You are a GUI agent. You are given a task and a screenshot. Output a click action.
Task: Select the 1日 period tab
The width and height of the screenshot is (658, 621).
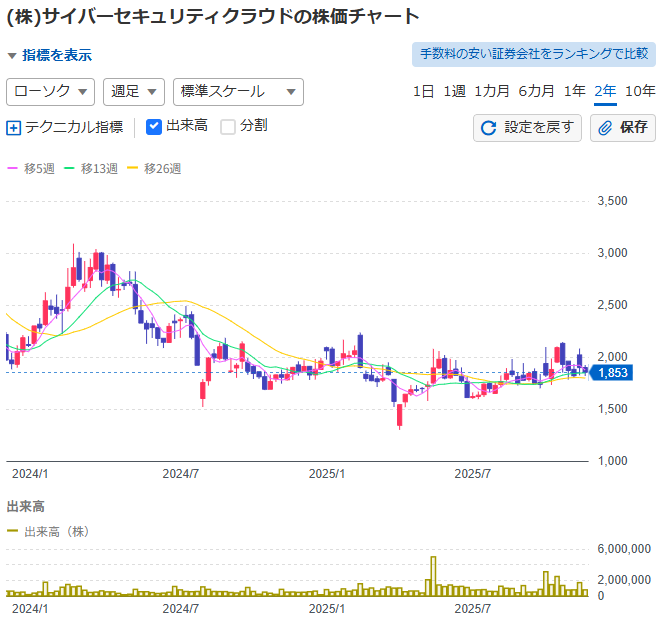click(x=423, y=91)
